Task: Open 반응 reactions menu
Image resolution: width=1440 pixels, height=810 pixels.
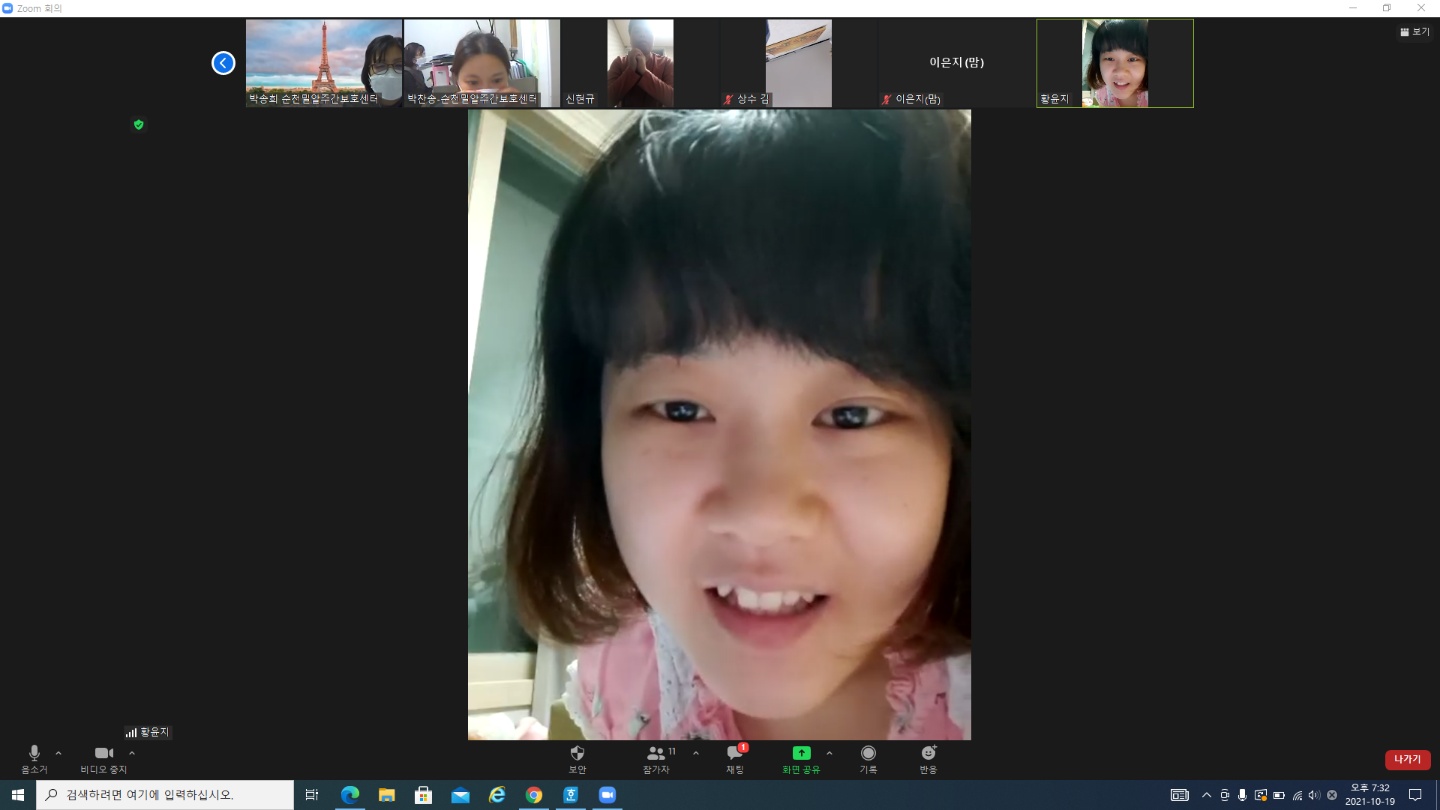Action: click(929, 759)
